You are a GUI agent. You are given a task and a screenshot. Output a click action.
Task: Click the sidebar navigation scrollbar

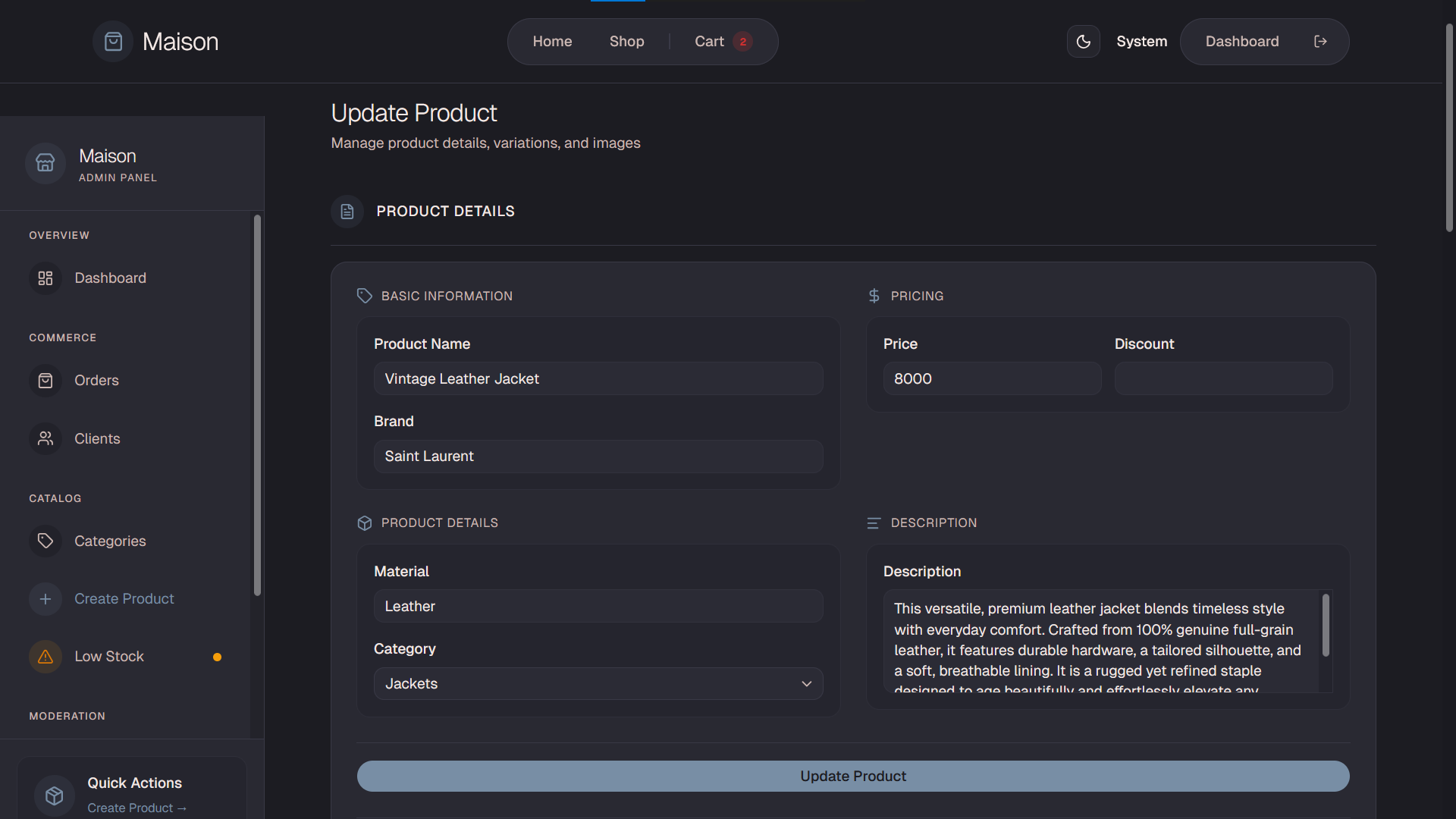pyautogui.click(x=257, y=406)
